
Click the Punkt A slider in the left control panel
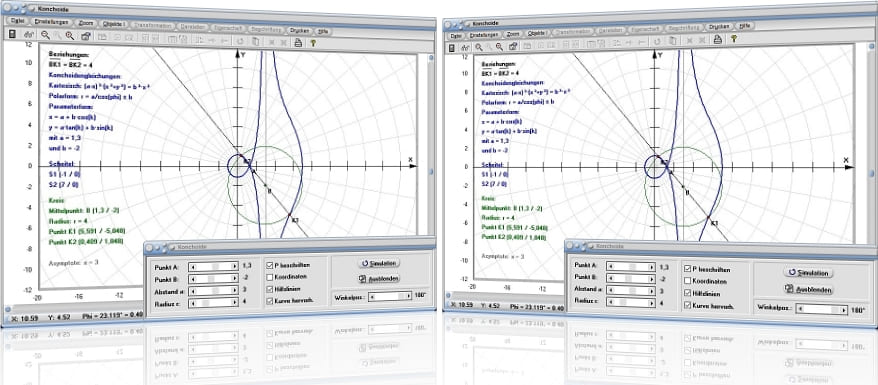[213, 267]
